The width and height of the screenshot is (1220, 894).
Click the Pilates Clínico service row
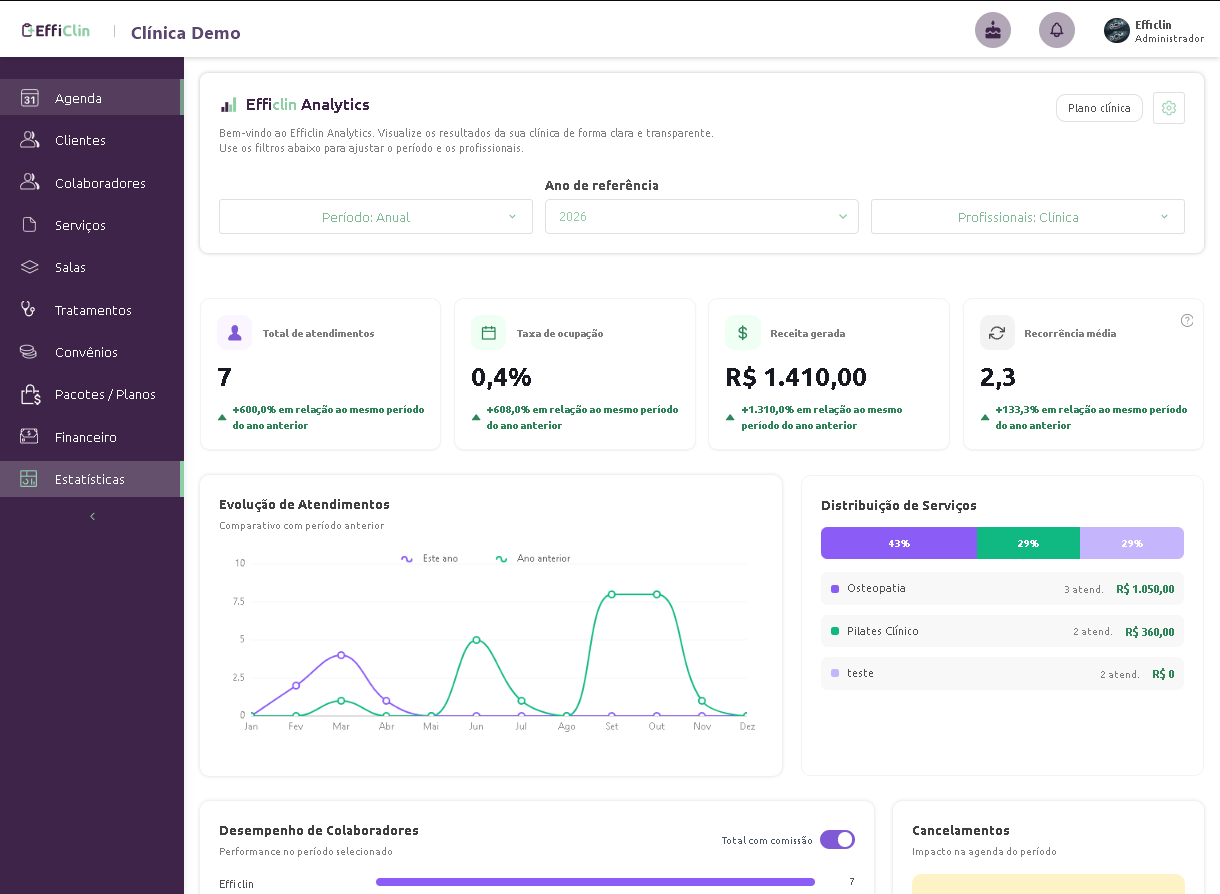pos(1002,631)
